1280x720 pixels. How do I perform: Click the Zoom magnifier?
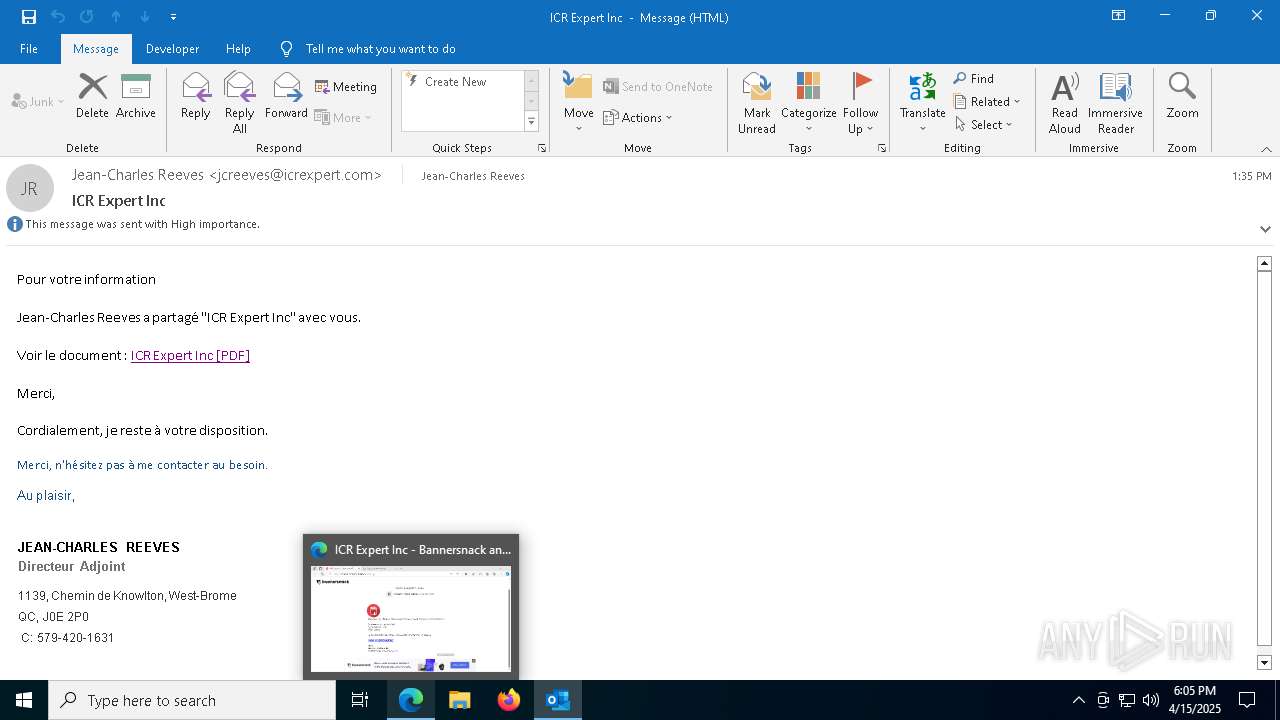pos(1182,96)
